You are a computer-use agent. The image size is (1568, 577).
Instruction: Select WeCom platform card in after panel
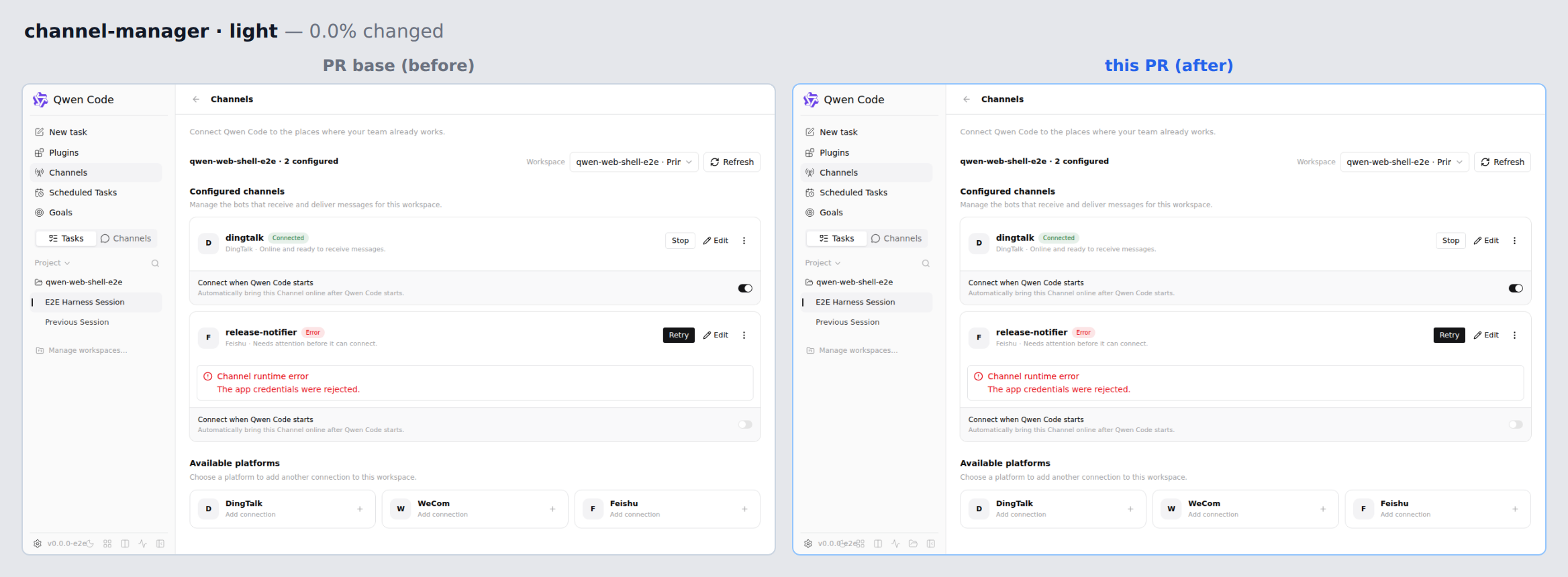tap(1245, 509)
